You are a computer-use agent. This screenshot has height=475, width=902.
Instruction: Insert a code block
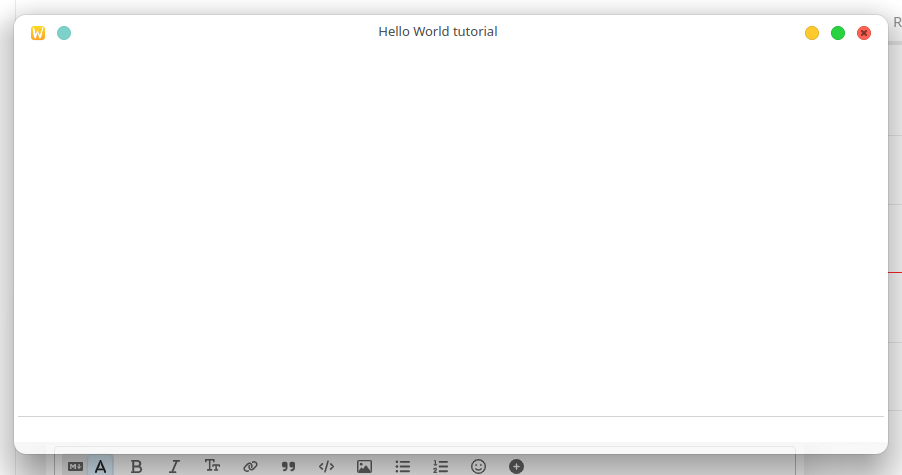[326, 466]
